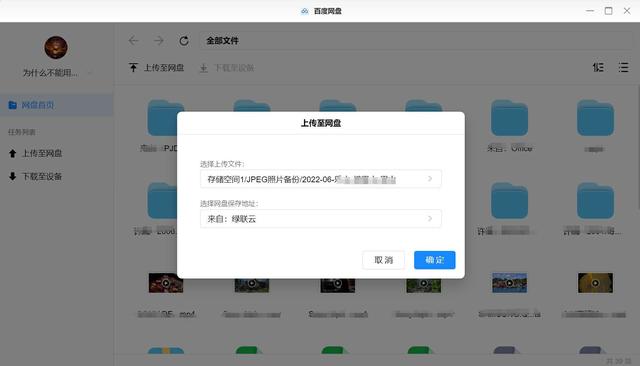This screenshot has width=640, height=366.
Task: Click 确定 to confirm the upload
Action: point(434,260)
